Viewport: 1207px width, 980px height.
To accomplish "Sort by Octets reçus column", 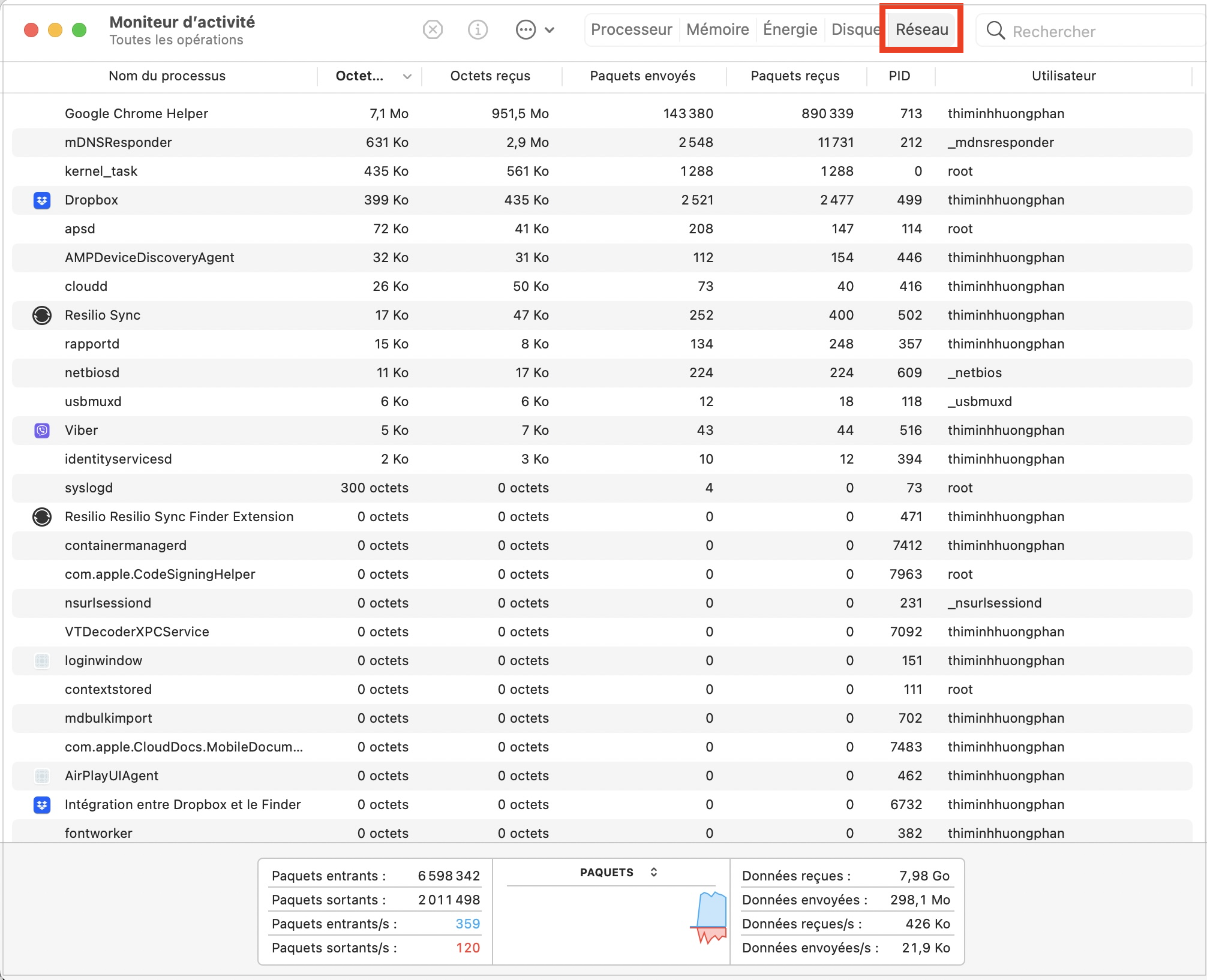I will pos(491,76).
